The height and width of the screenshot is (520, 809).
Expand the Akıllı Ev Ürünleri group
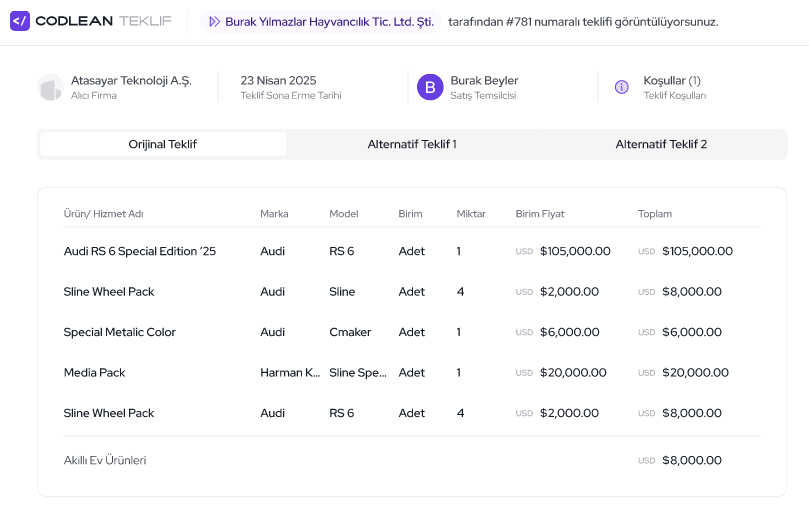[105, 460]
